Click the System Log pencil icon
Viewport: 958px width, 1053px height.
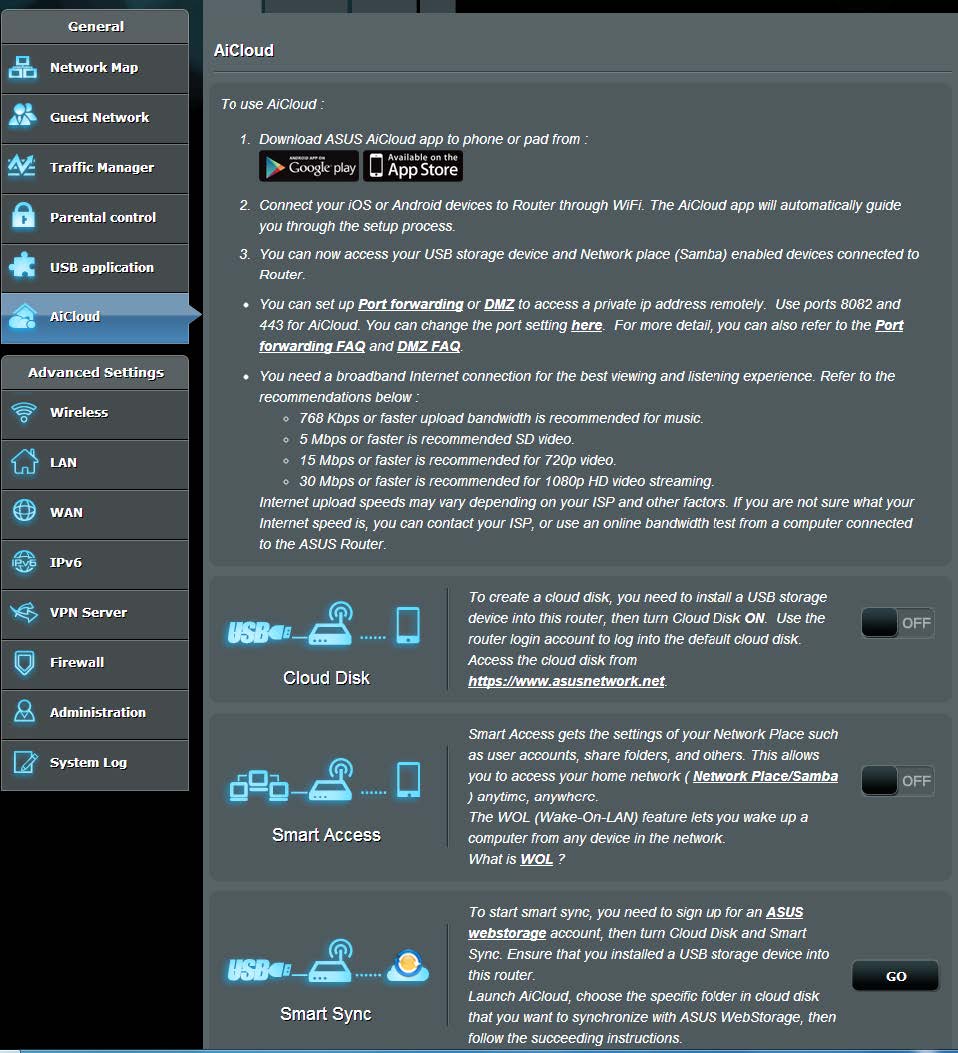pos(25,762)
